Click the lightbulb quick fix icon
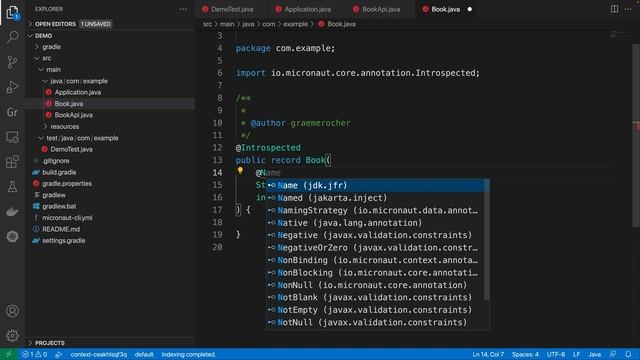Image resolution: width=640 pixels, height=360 pixels. point(240,171)
